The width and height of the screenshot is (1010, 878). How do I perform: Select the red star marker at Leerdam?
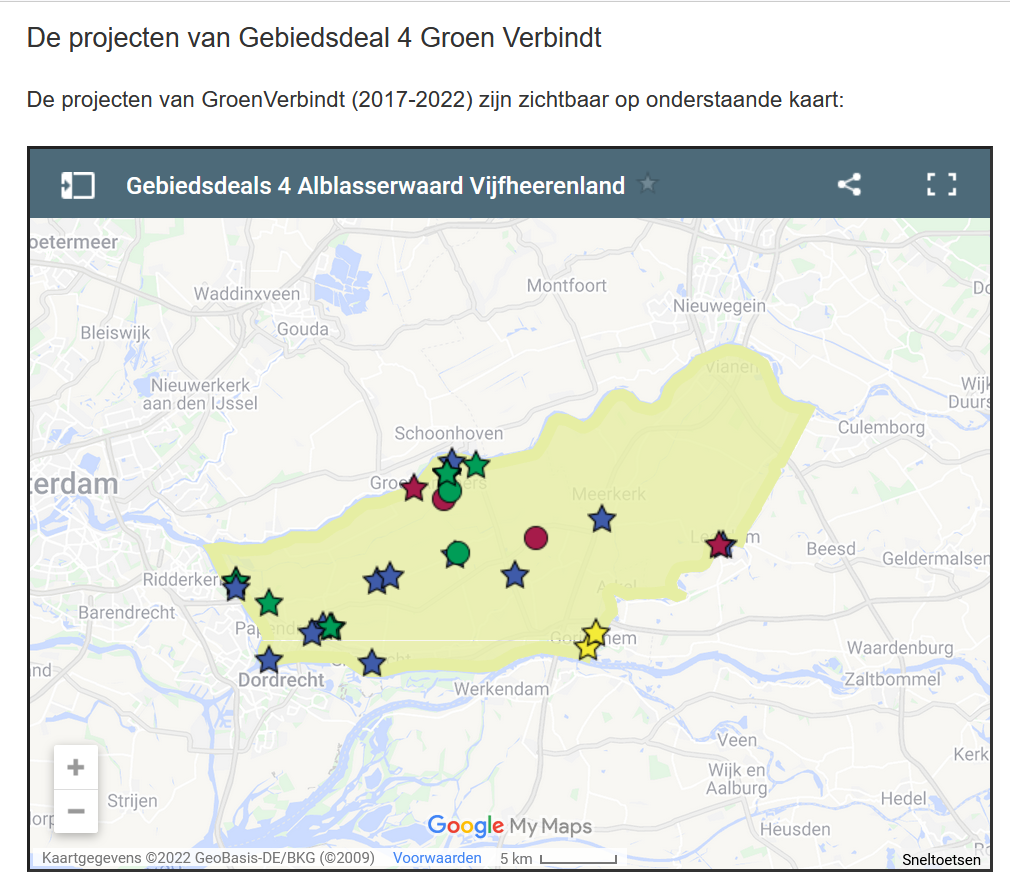tap(718, 545)
